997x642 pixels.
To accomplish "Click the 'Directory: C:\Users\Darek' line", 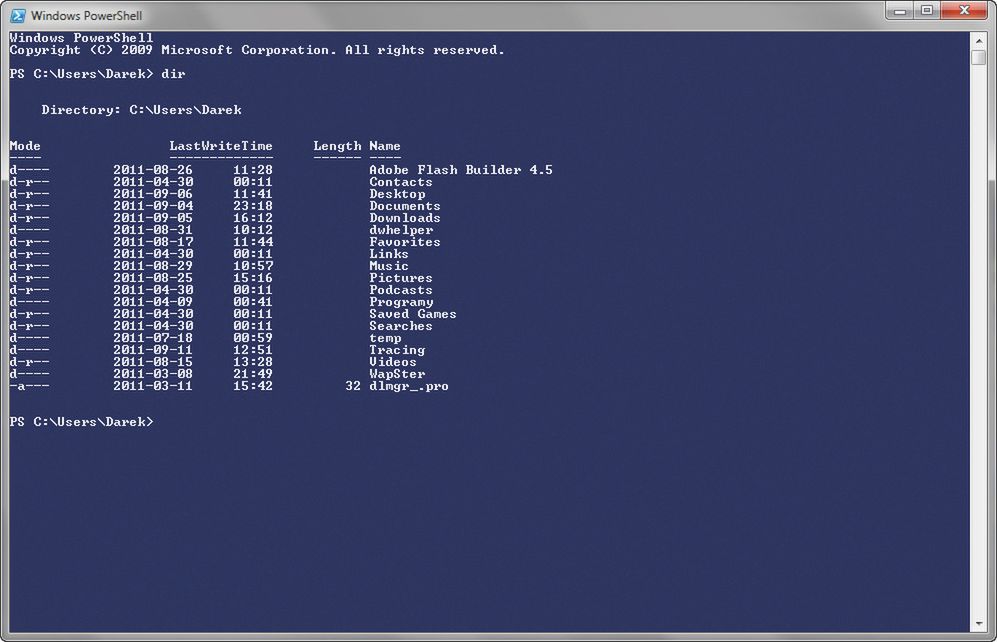I will 141,110.
